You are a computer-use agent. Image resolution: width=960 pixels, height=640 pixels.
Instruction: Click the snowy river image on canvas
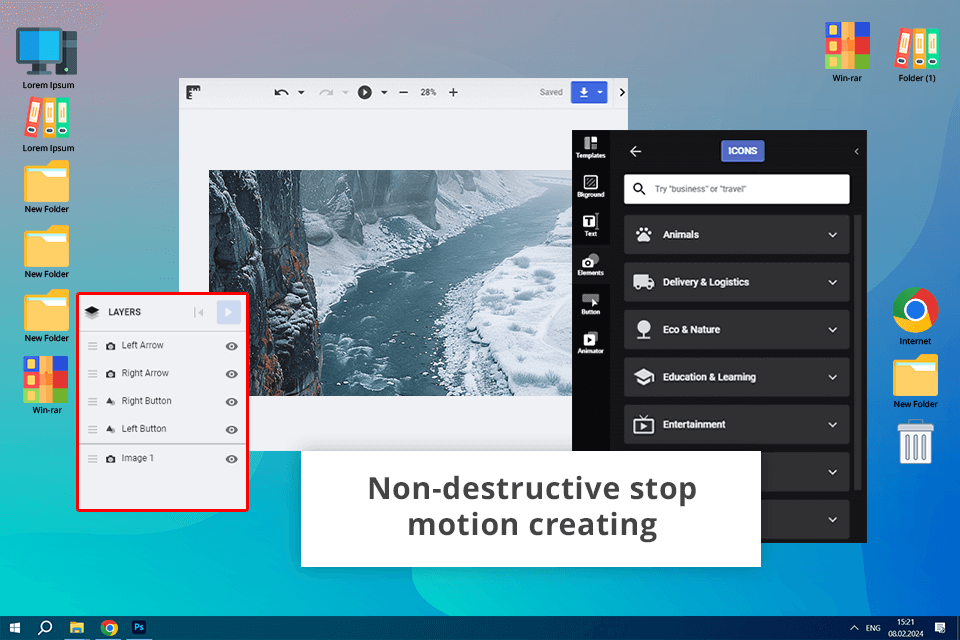tap(390, 283)
